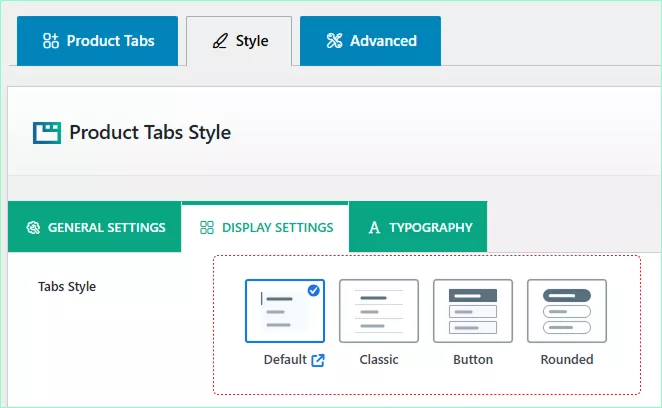Open the external link icon next to Default
Viewport: 662px width, 408px height.
point(318,360)
